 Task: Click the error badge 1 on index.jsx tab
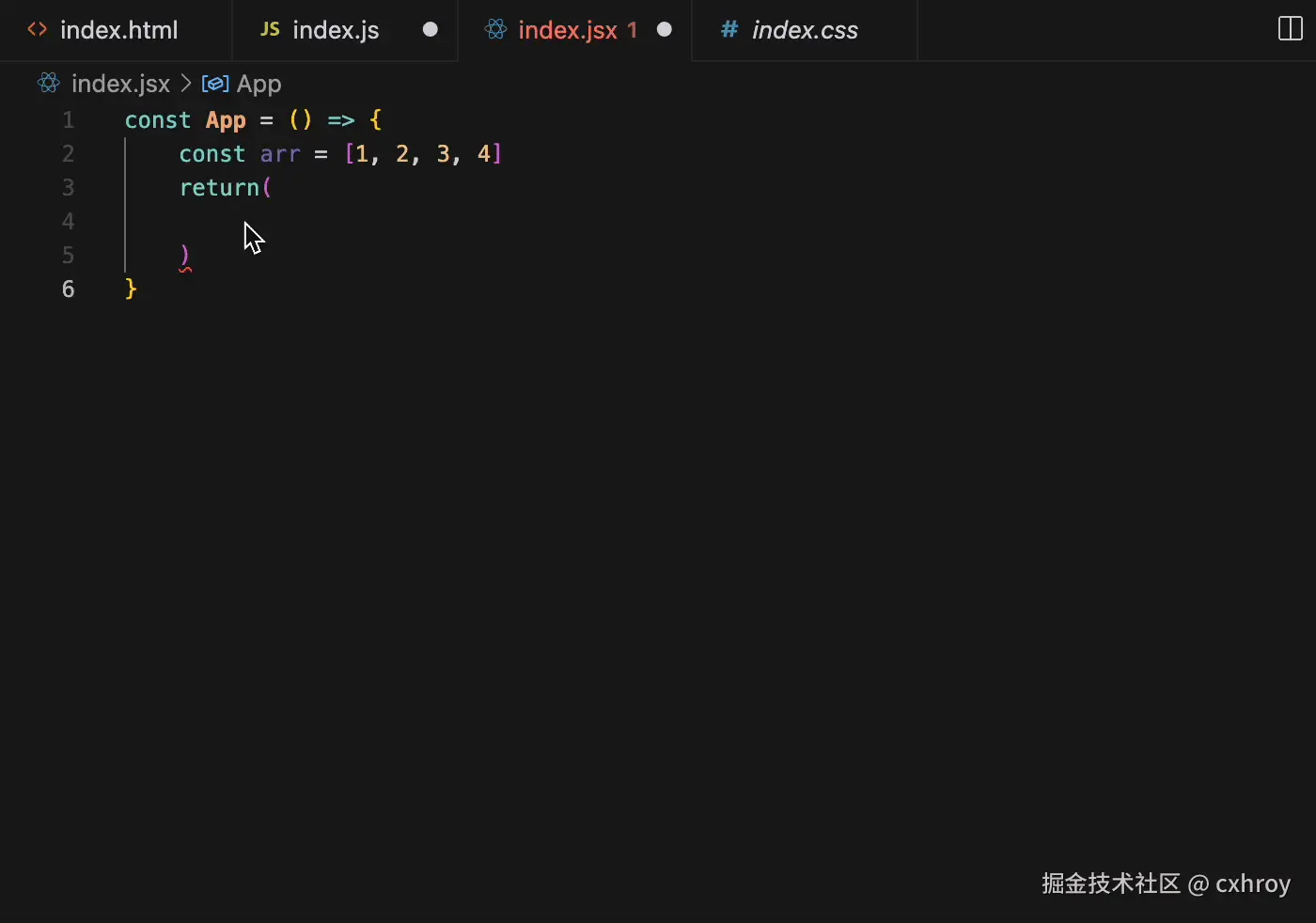[632, 29]
